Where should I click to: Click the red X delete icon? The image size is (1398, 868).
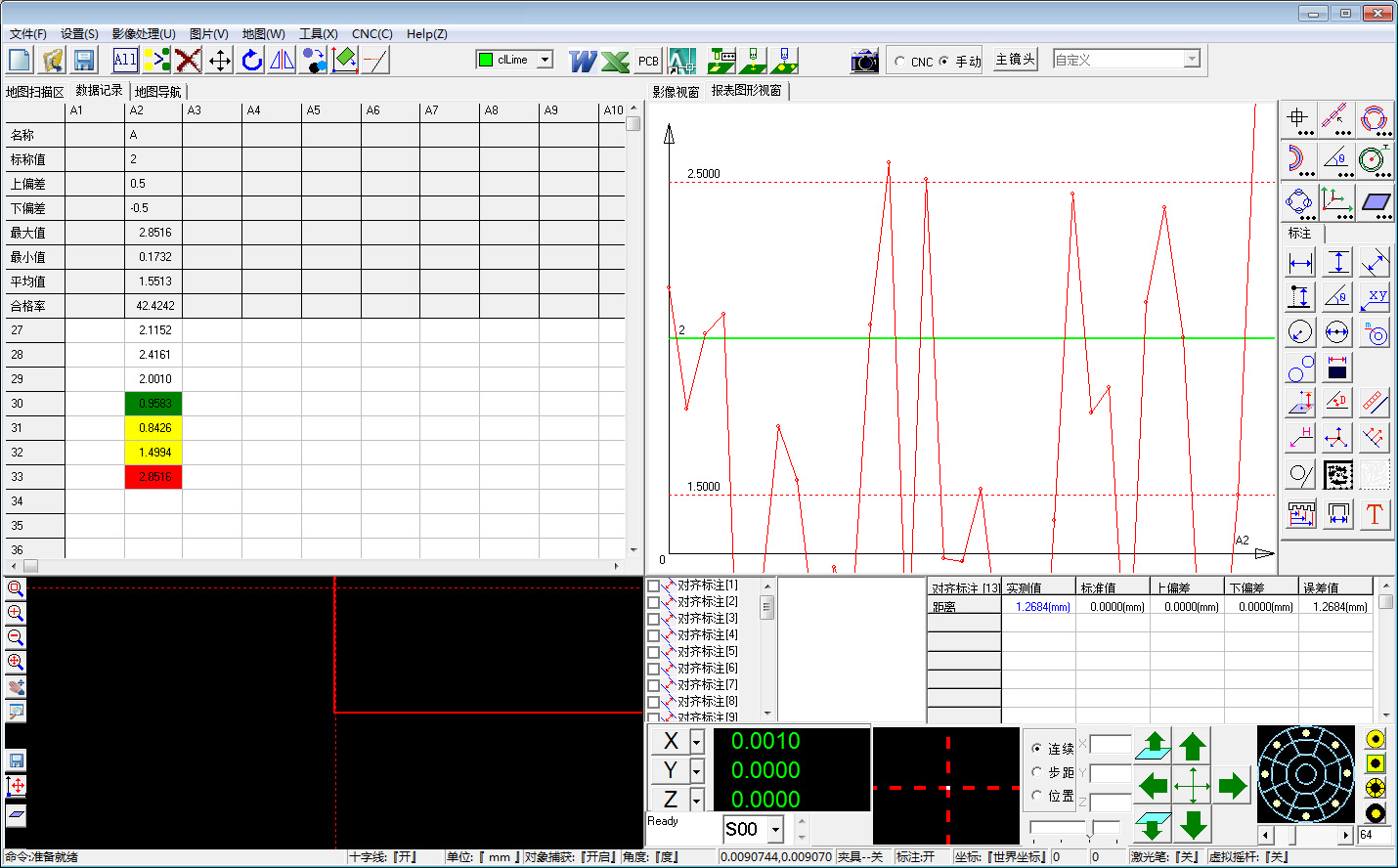188,60
